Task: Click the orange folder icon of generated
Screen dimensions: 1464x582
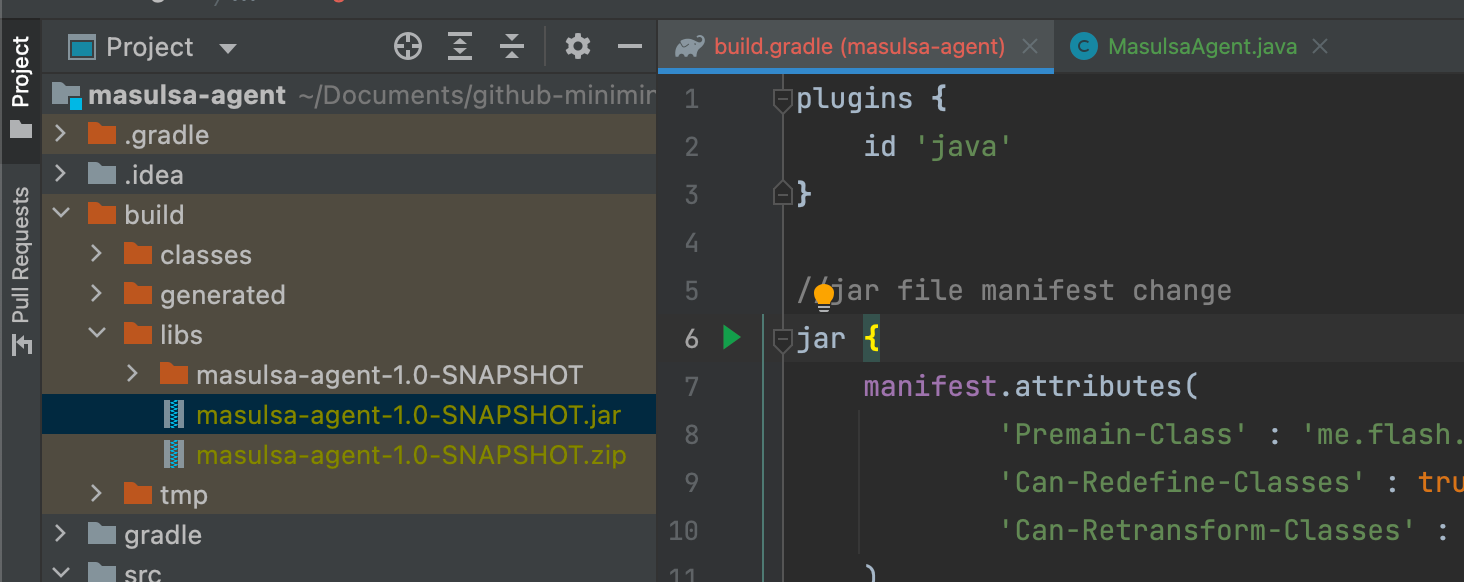Action: click(x=138, y=294)
